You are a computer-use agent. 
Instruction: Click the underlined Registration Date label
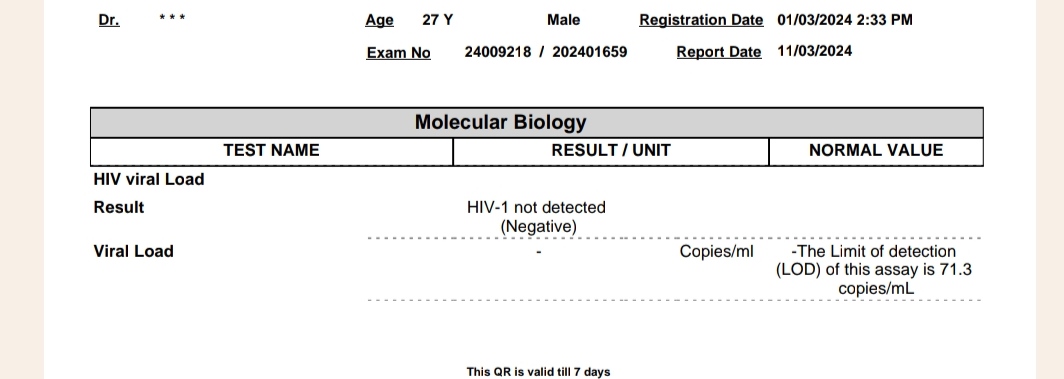click(x=701, y=20)
